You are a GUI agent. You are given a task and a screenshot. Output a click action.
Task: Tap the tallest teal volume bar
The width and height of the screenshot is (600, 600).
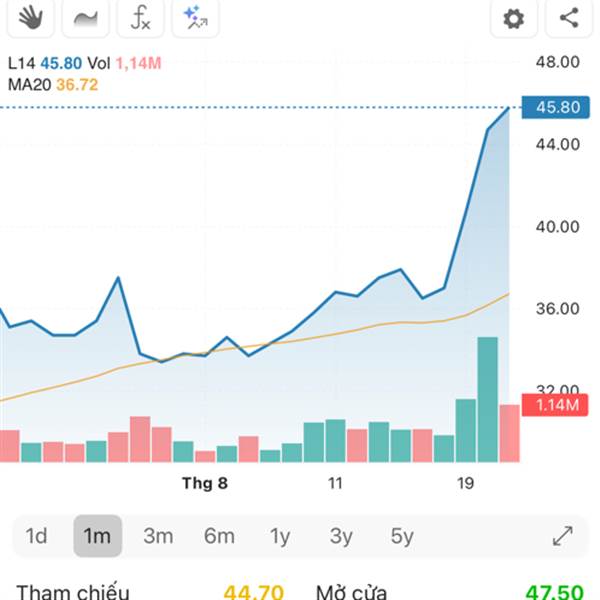[x=488, y=399]
